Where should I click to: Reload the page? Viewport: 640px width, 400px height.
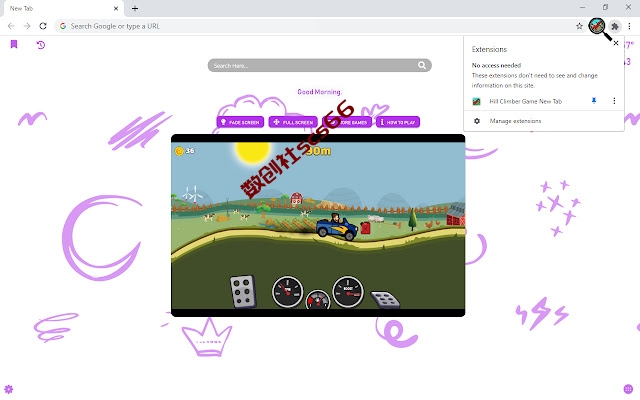(x=43, y=26)
